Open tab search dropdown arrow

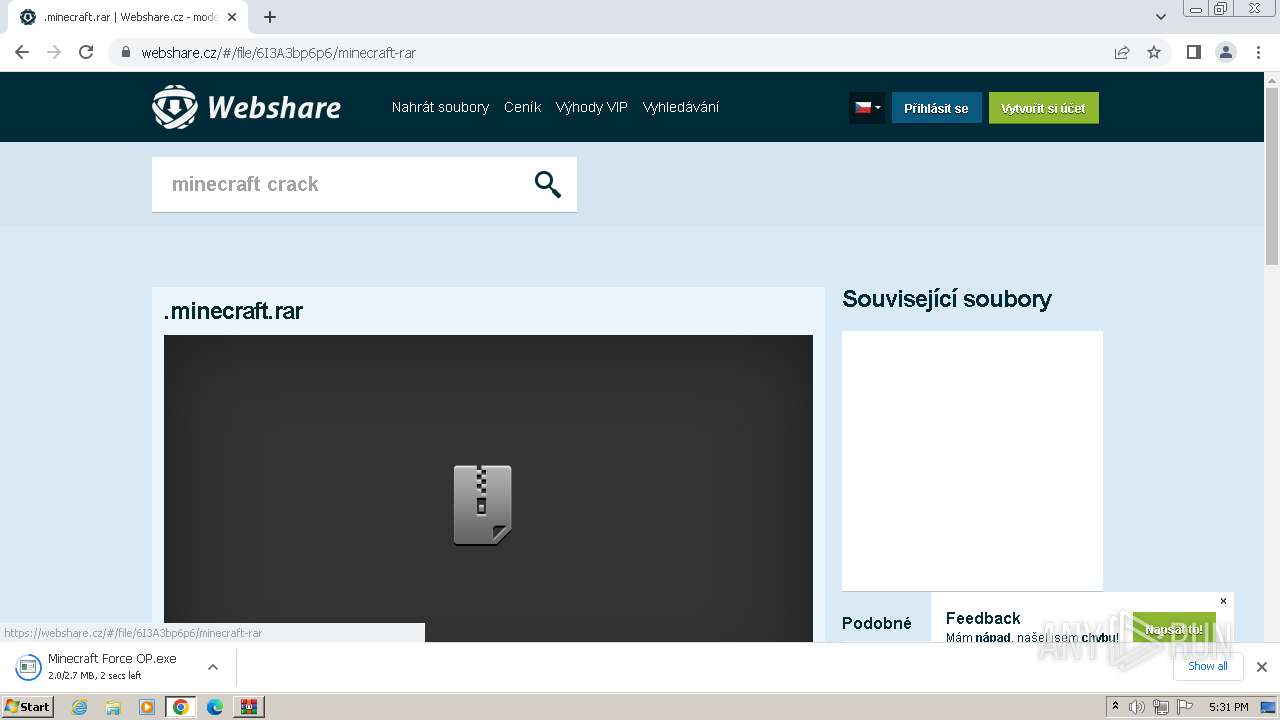coord(1161,17)
